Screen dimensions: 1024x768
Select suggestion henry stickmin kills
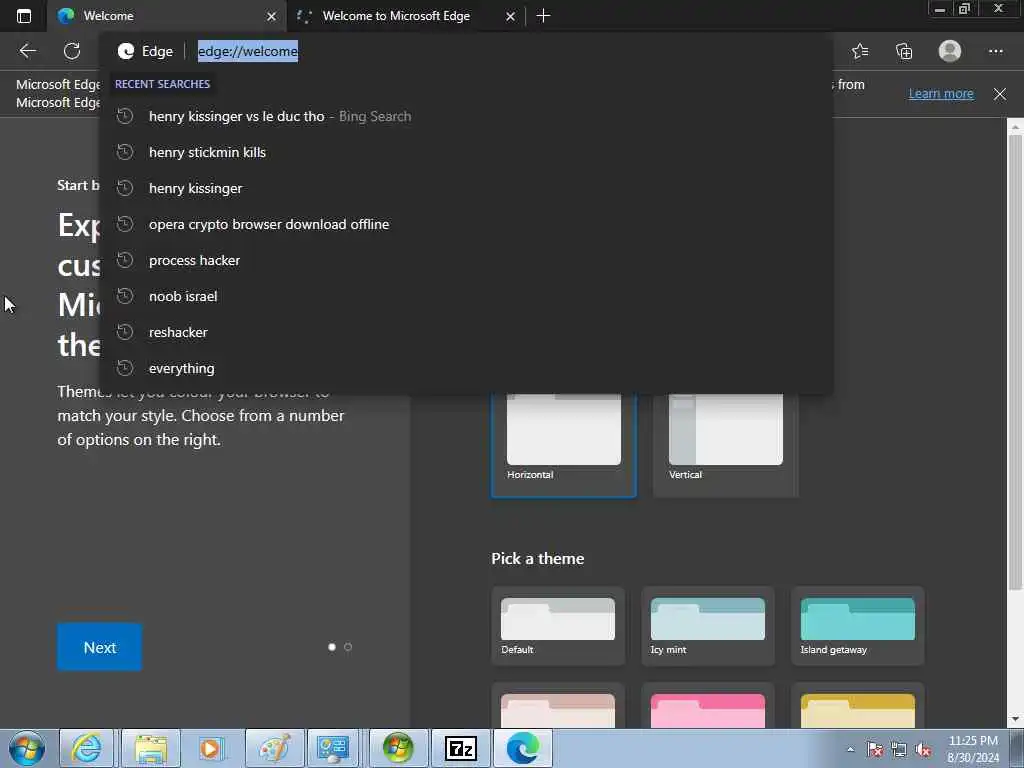coord(466,152)
